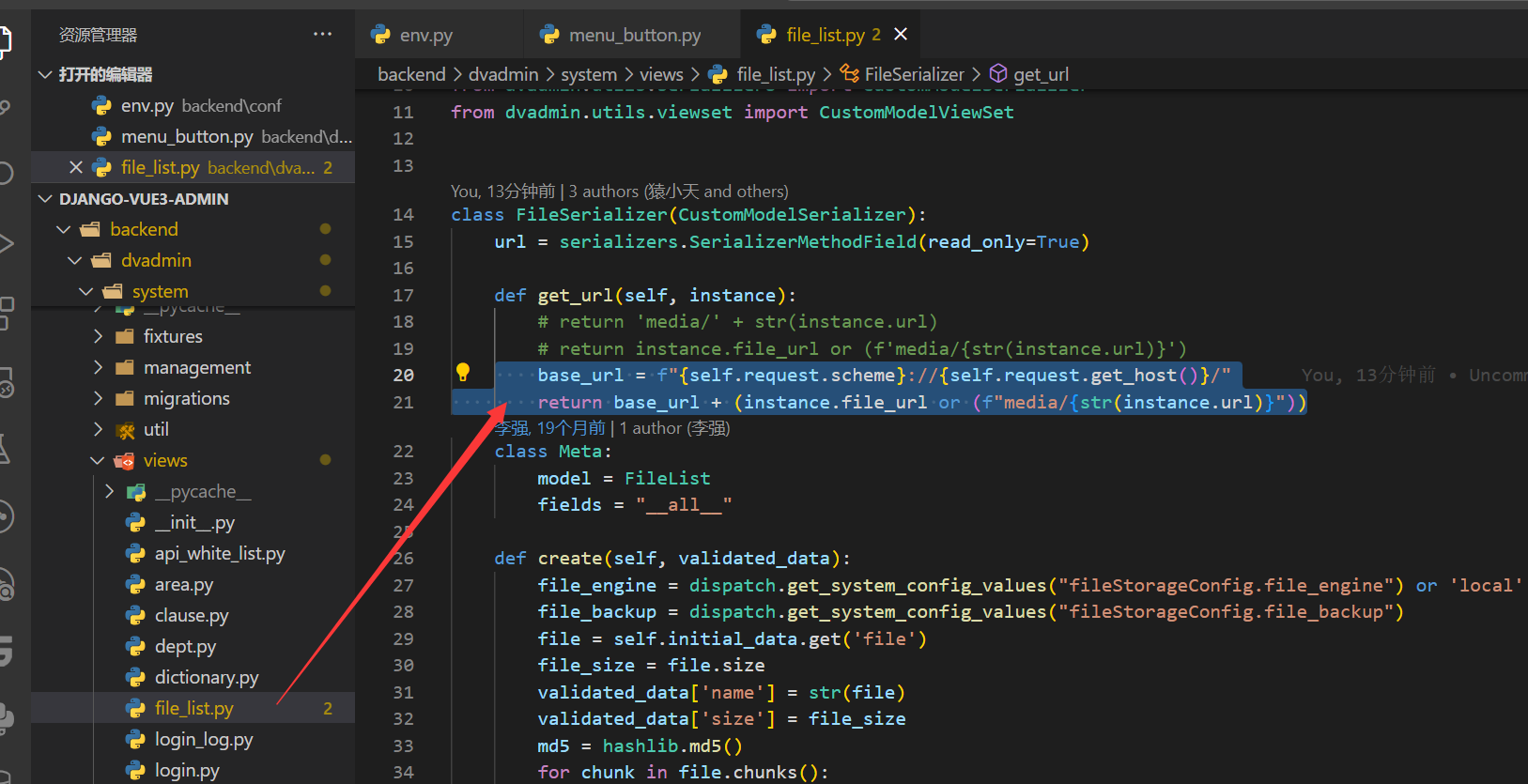Viewport: 1528px width, 784px height.
Task: Close file_list.py entry in open editors
Action: tap(76, 167)
